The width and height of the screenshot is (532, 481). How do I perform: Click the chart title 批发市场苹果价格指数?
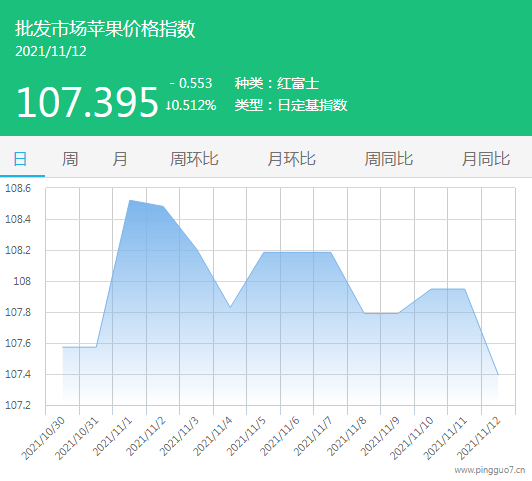(x=105, y=28)
